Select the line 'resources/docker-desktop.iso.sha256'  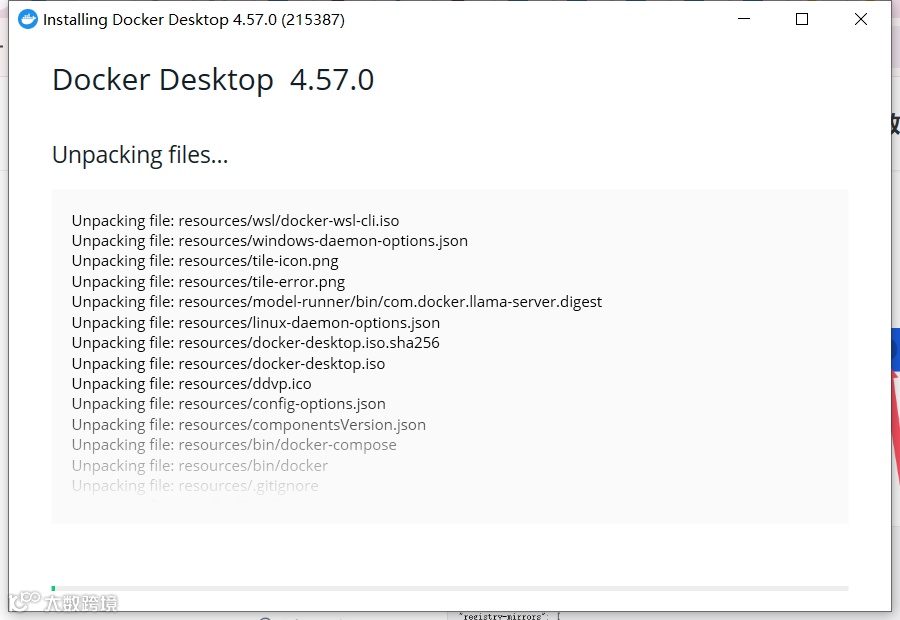coord(255,343)
